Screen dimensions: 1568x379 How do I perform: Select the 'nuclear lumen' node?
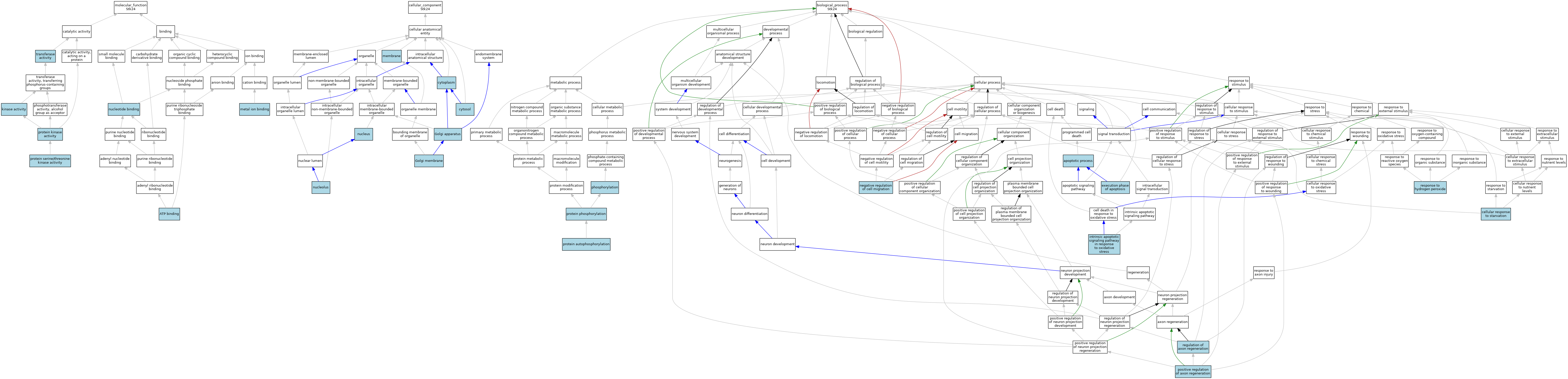[x=310, y=161]
